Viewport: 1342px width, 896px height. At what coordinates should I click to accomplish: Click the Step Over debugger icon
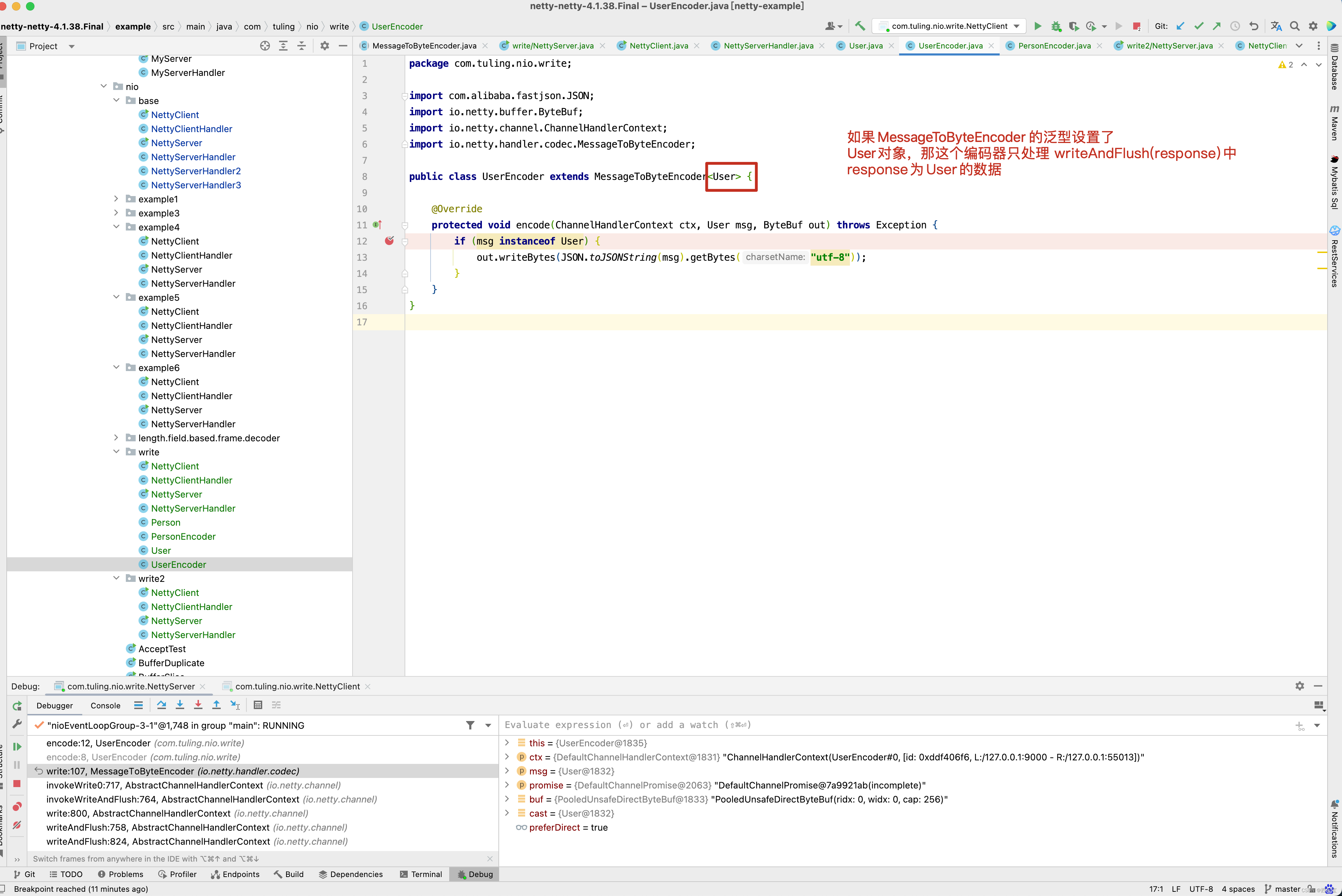tap(162, 705)
